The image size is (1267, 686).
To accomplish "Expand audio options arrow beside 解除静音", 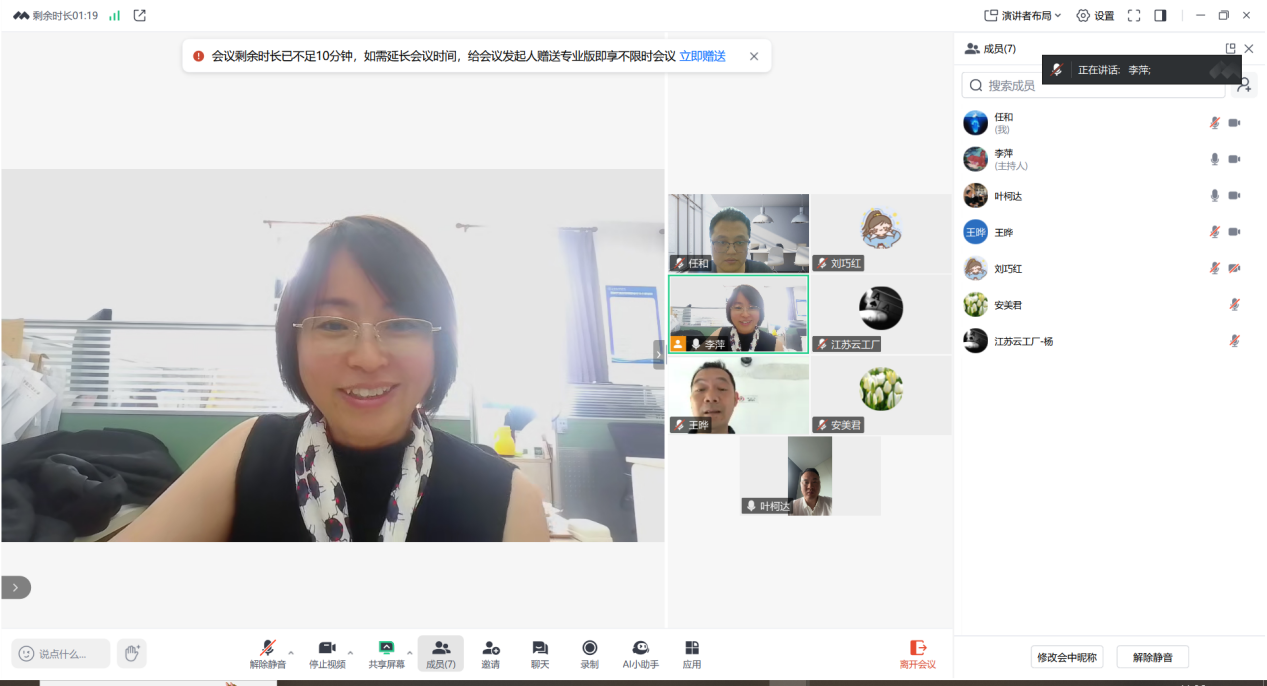I will 291,653.
